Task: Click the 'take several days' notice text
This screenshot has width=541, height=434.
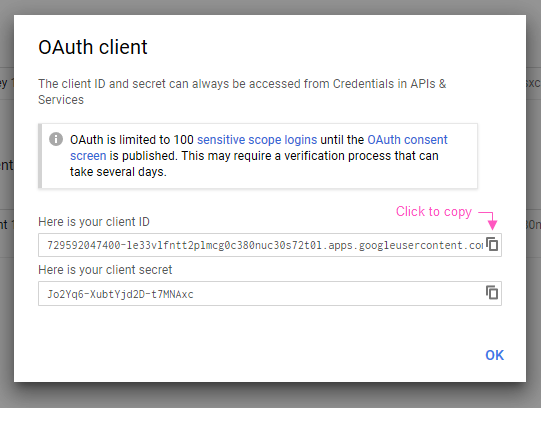Action: [118, 172]
